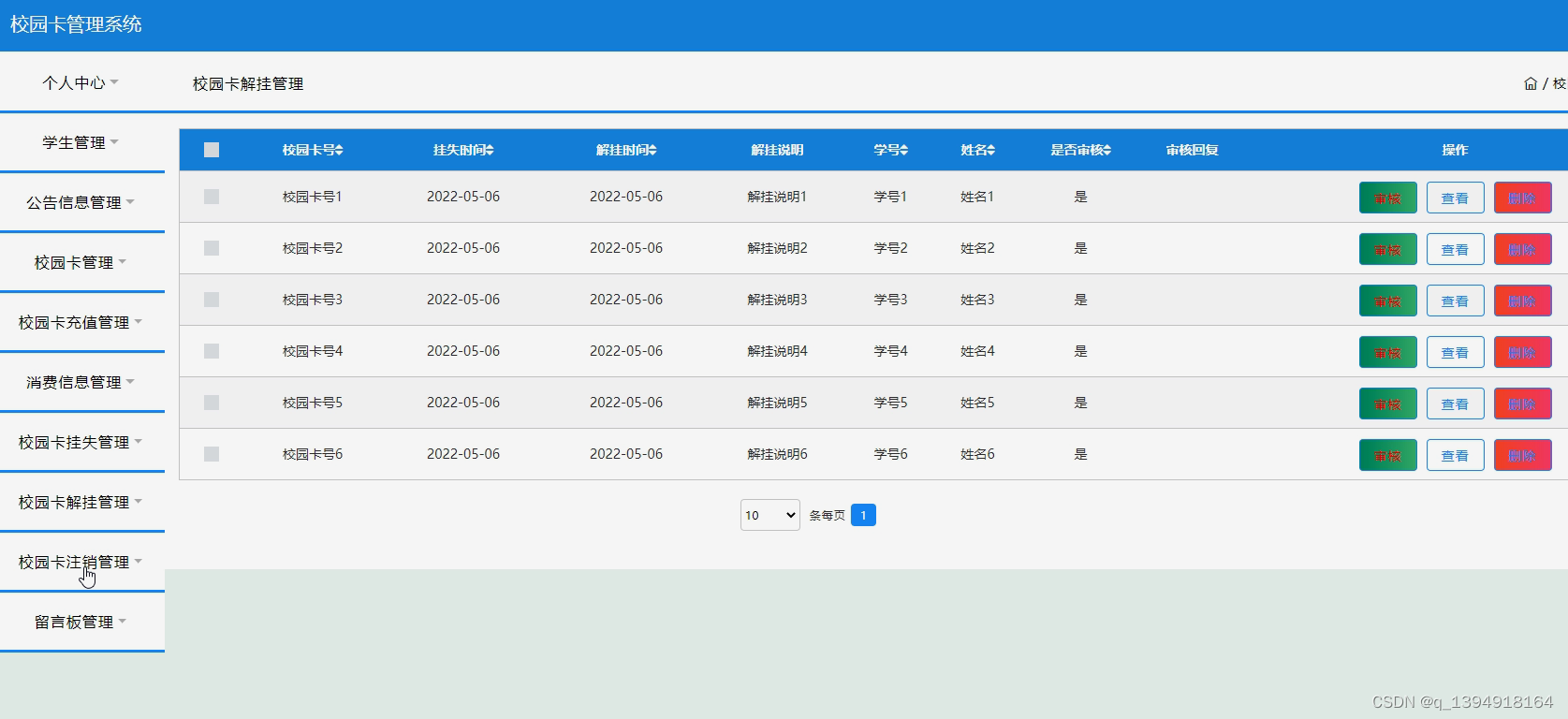The width and height of the screenshot is (1568, 719).
Task: Sort by 解挂时间 column arrows
Action: tap(653, 150)
